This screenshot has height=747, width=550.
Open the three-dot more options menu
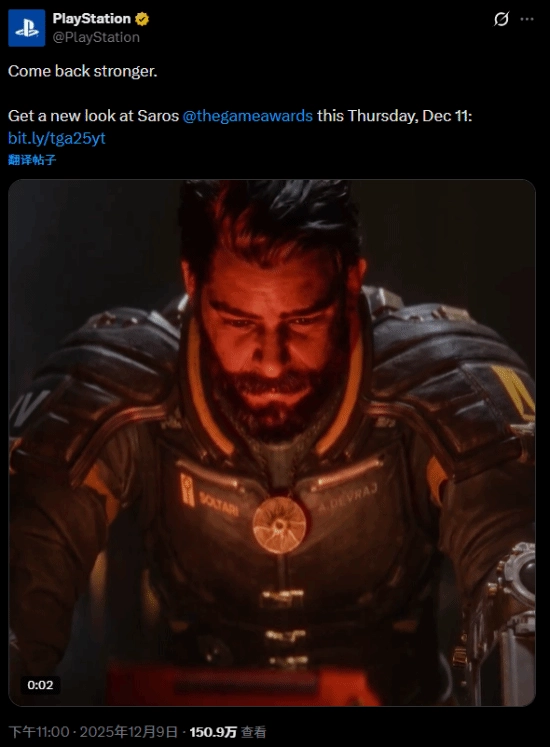[x=527, y=19]
